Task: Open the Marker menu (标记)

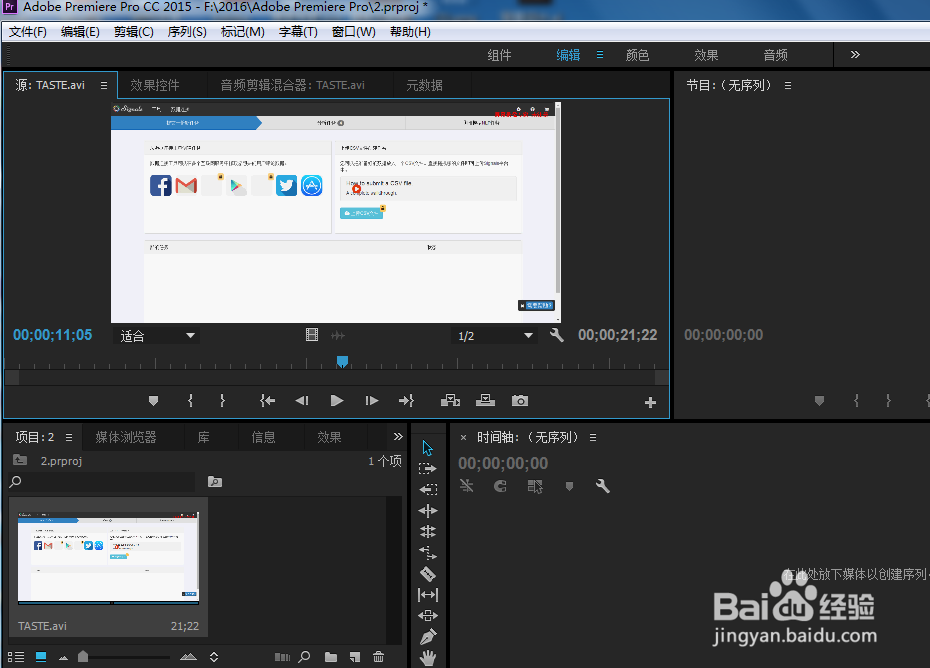Action: pyautogui.click(x=243, y=31)
